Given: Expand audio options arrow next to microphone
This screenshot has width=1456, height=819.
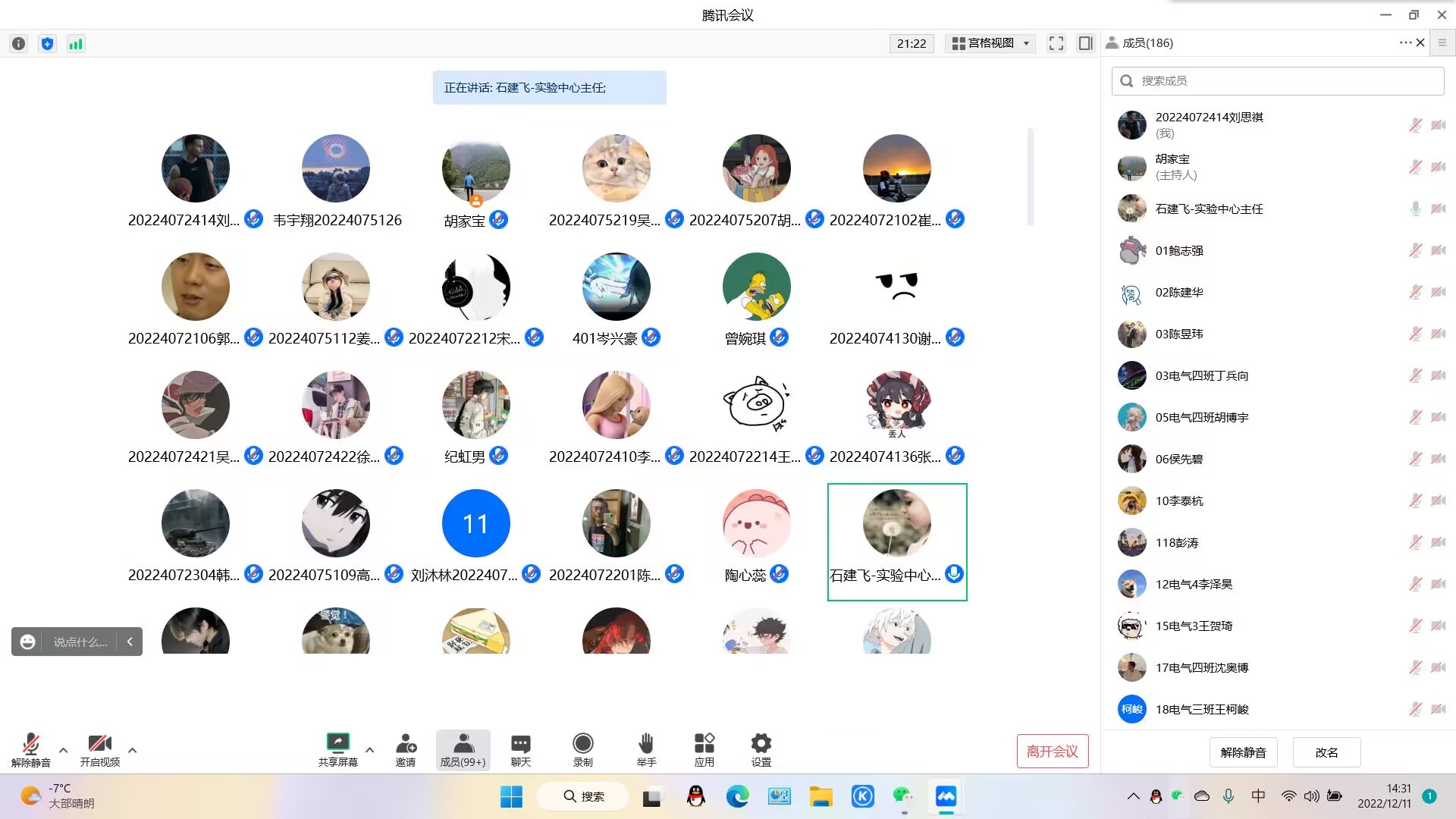Looking at the screenshot, I should click(64, 750).
